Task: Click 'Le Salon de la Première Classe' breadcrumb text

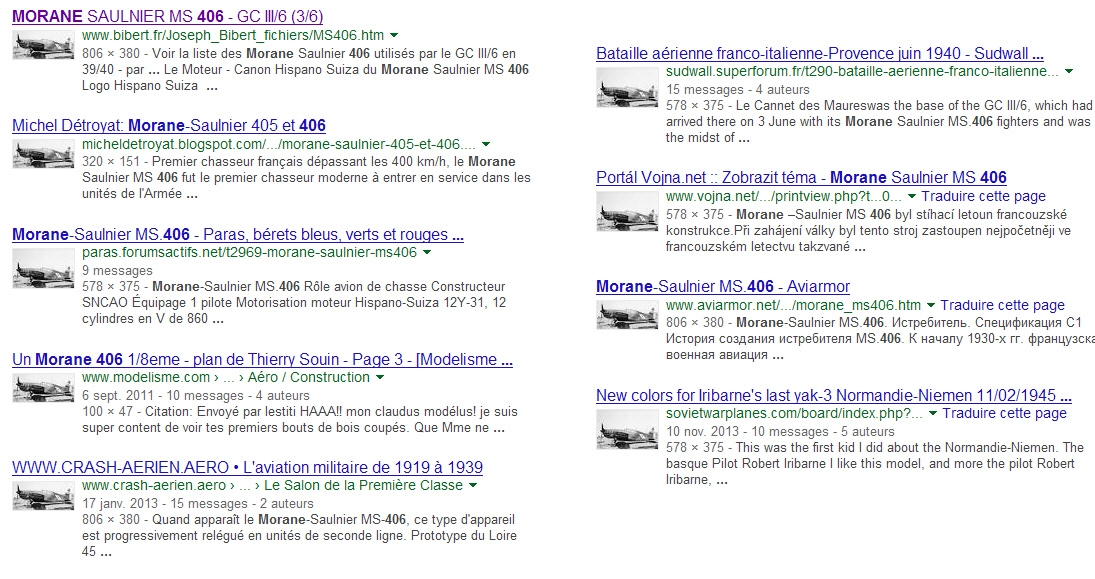Action: pyautogui.click(x=363, y=485)
